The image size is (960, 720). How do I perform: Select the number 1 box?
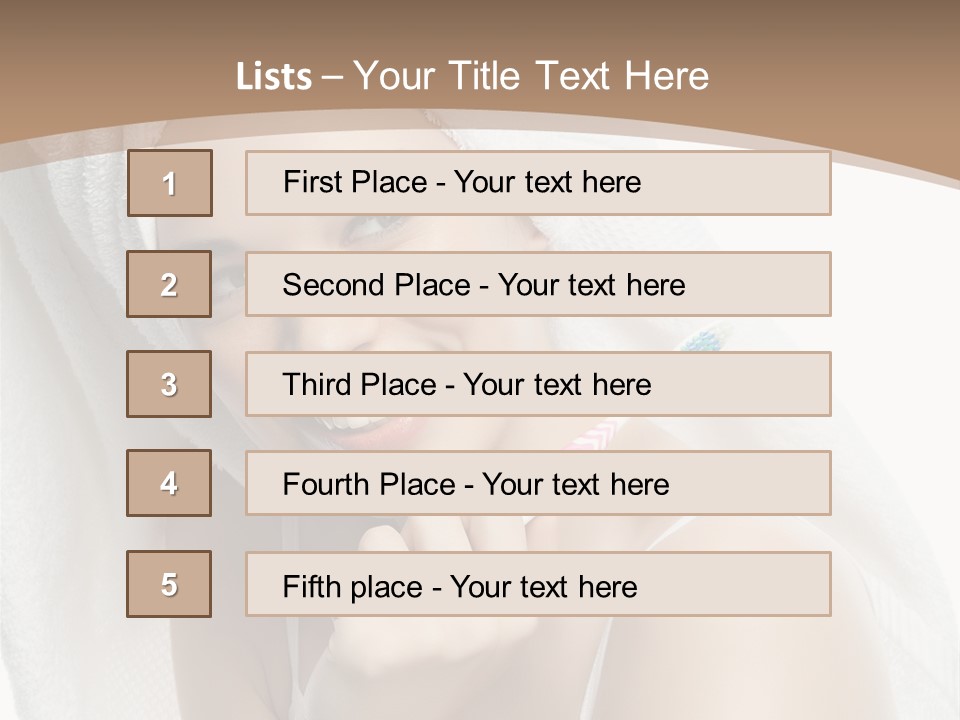point(170,183)
